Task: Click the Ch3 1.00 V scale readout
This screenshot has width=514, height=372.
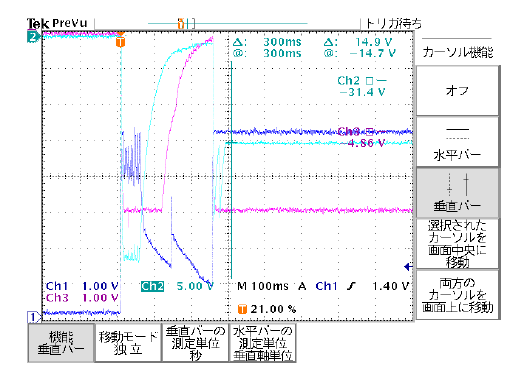Action: [x=82, y=297]
